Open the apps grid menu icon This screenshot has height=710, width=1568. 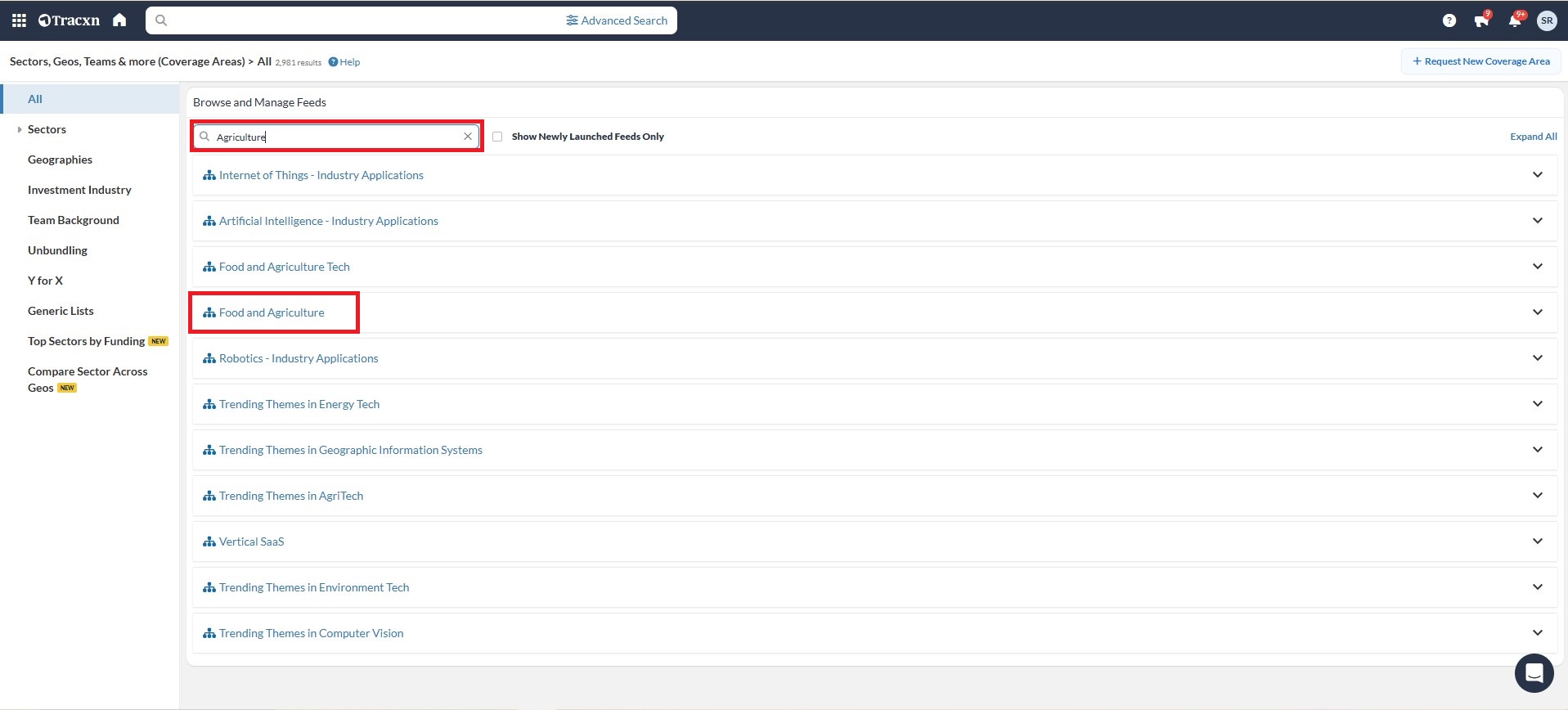(x=19, y=20)
